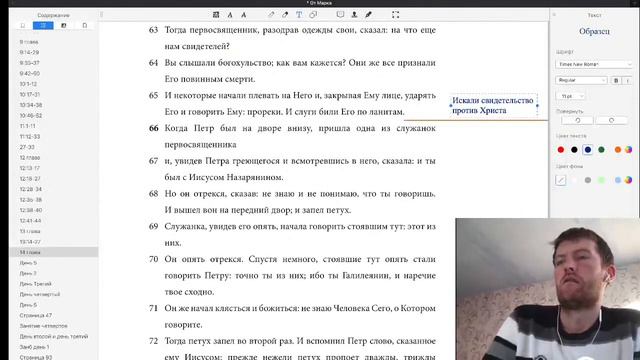This screenshot has width=640, height=360.
Task: Close the text properties panel
Action: (x=554, y=15)
